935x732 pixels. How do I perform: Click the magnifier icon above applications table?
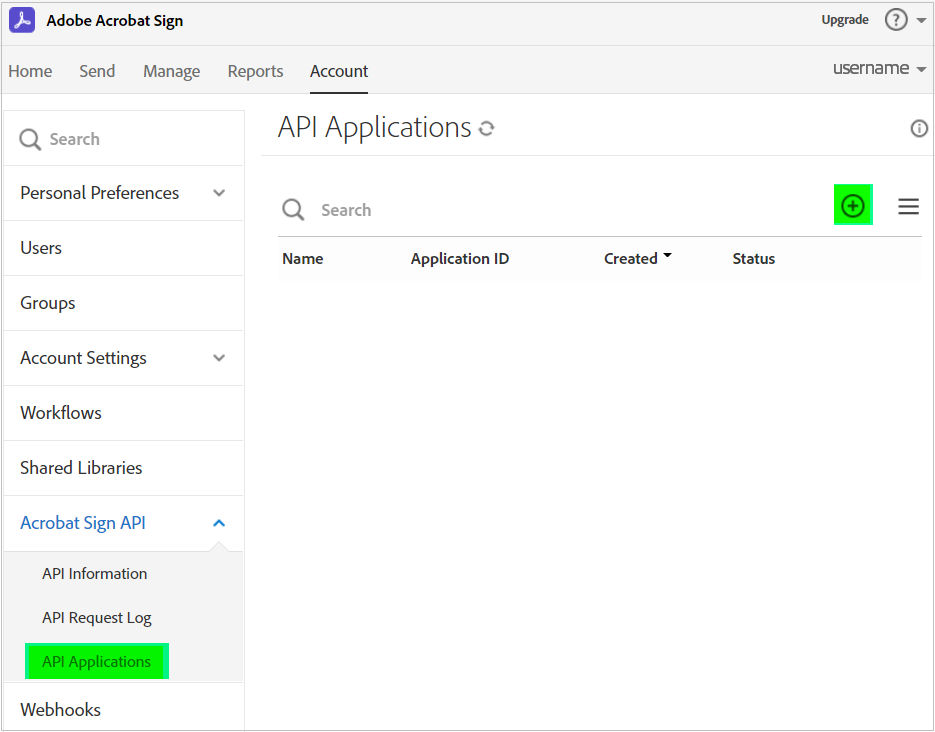[293, 210]
